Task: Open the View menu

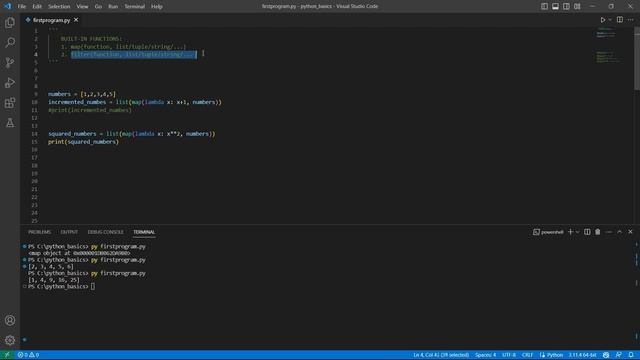Action: pyautogui.click(x=82, y=7)
